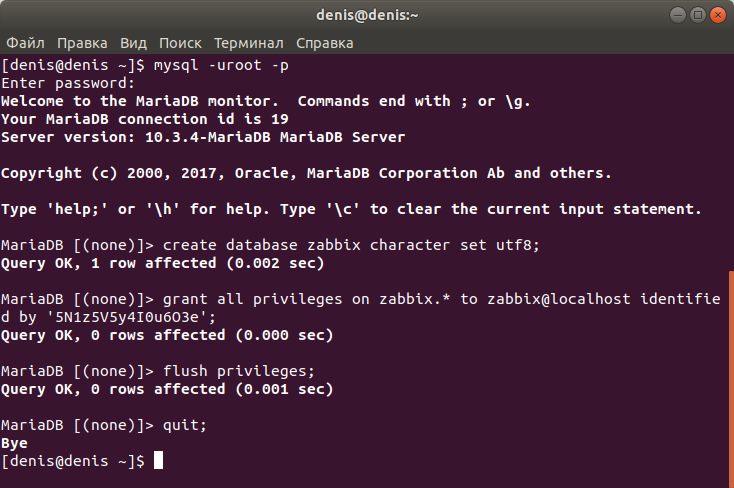The image size is (734, 488).
Task: Open the Терминал menu
Action: 249,43
